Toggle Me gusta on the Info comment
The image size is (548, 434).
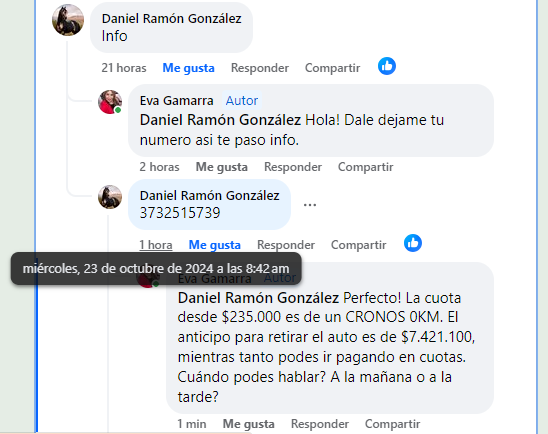pyautogui.click(x=188, y=68)
